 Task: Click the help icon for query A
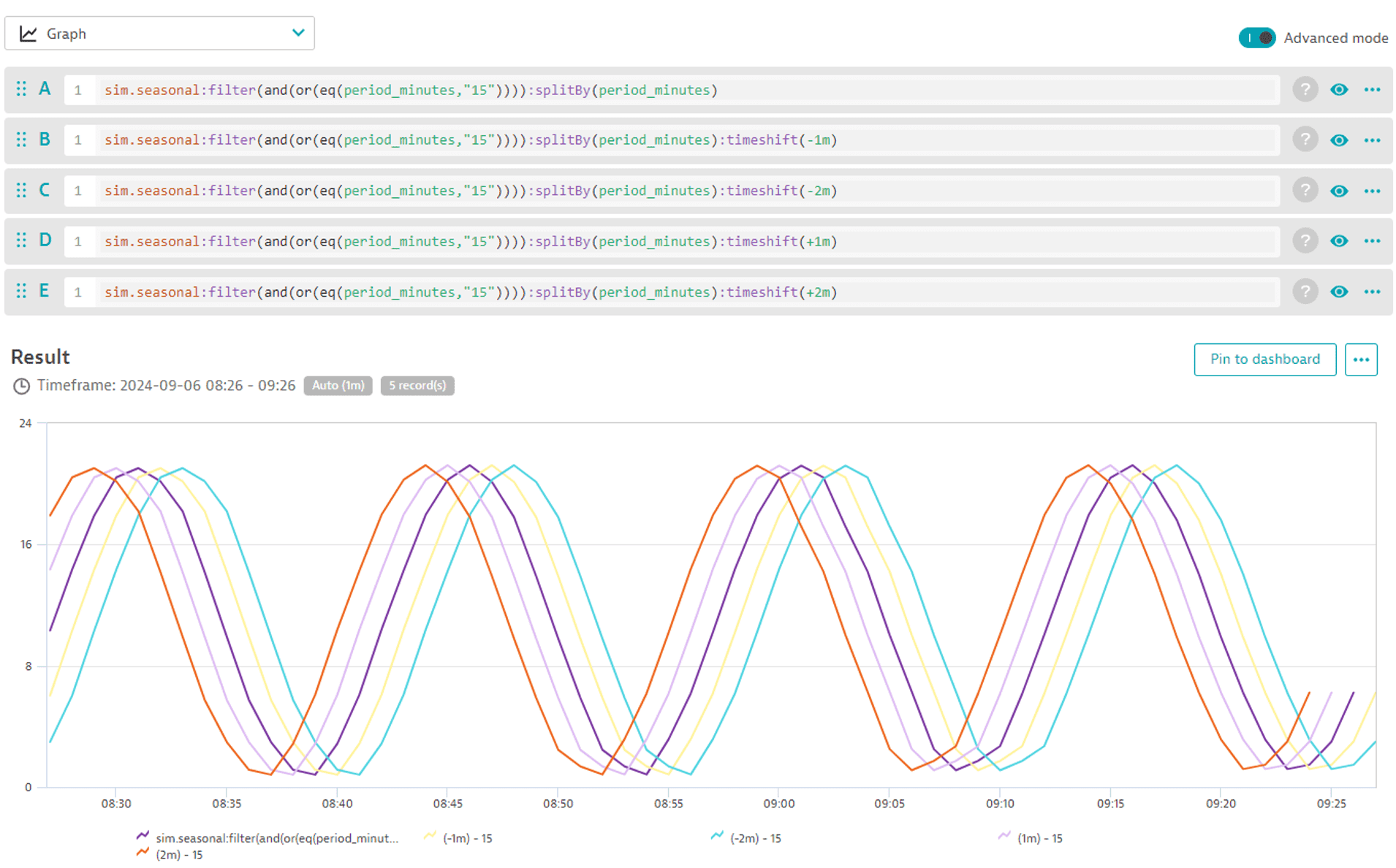pos(1305,89)
